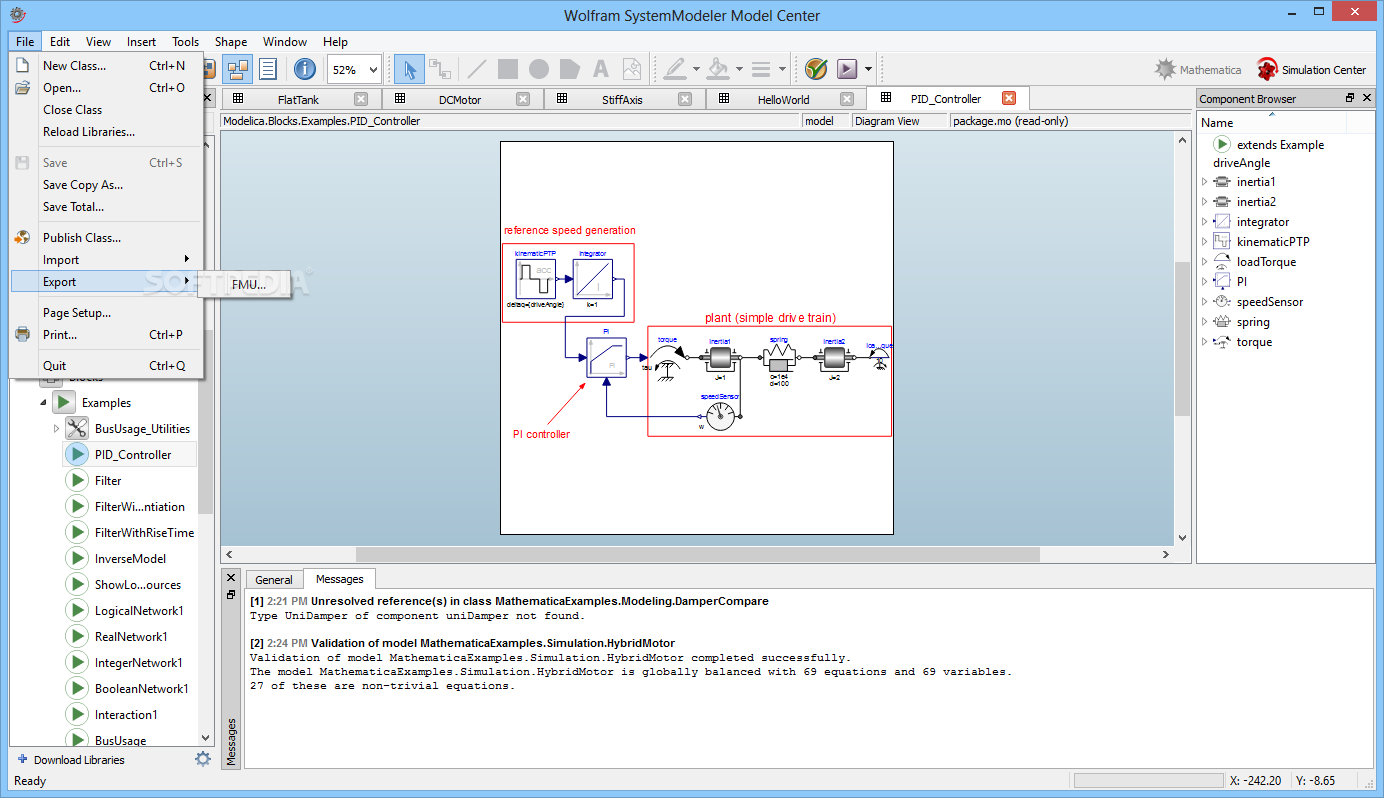This screenshot has height=798, width=1384.
Task: Select the Text tool
Action: 601,69
